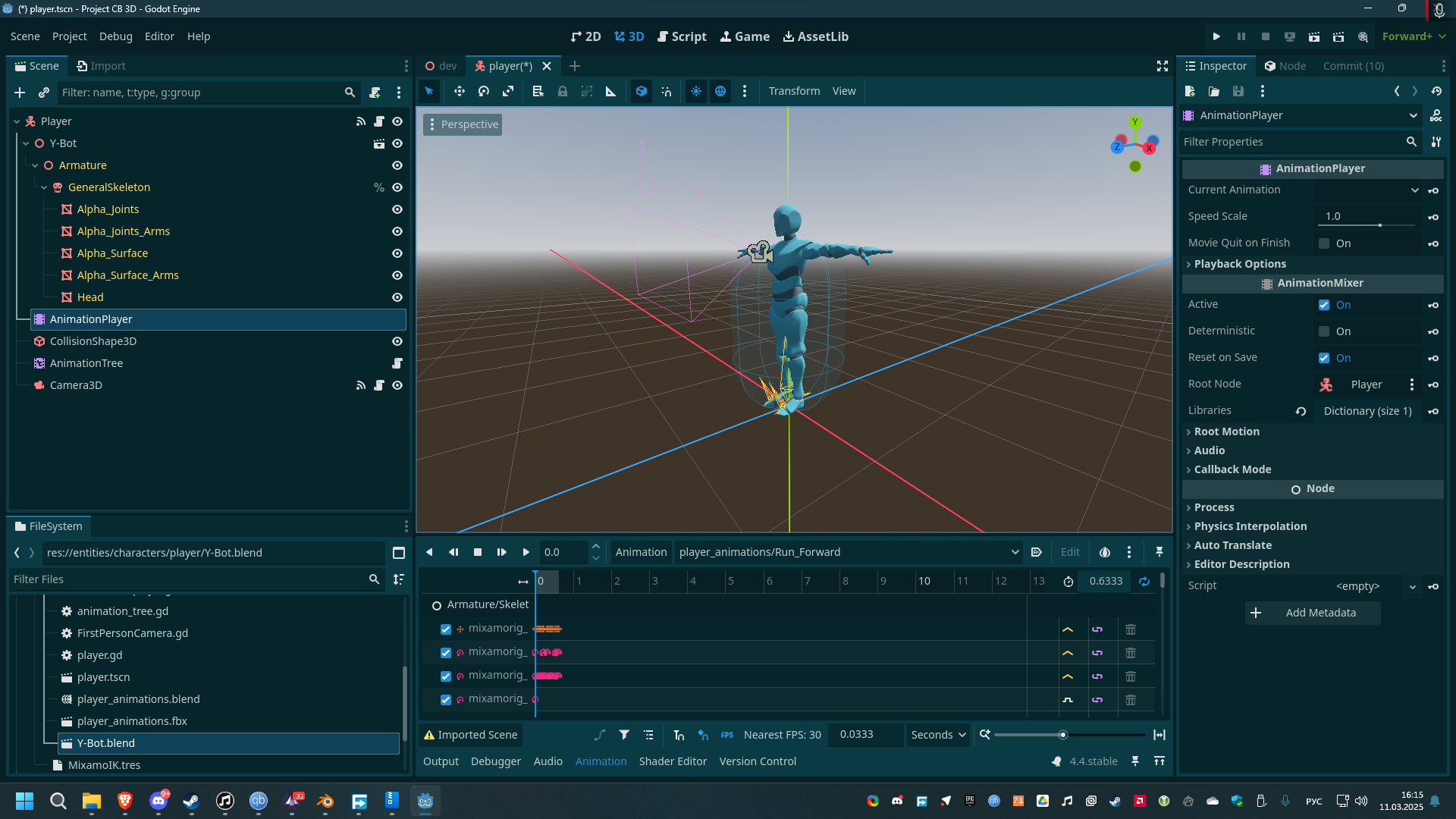Open the Node dock tab
Viewport: 1456px width, 819px height.
[x=1285, y=66]
